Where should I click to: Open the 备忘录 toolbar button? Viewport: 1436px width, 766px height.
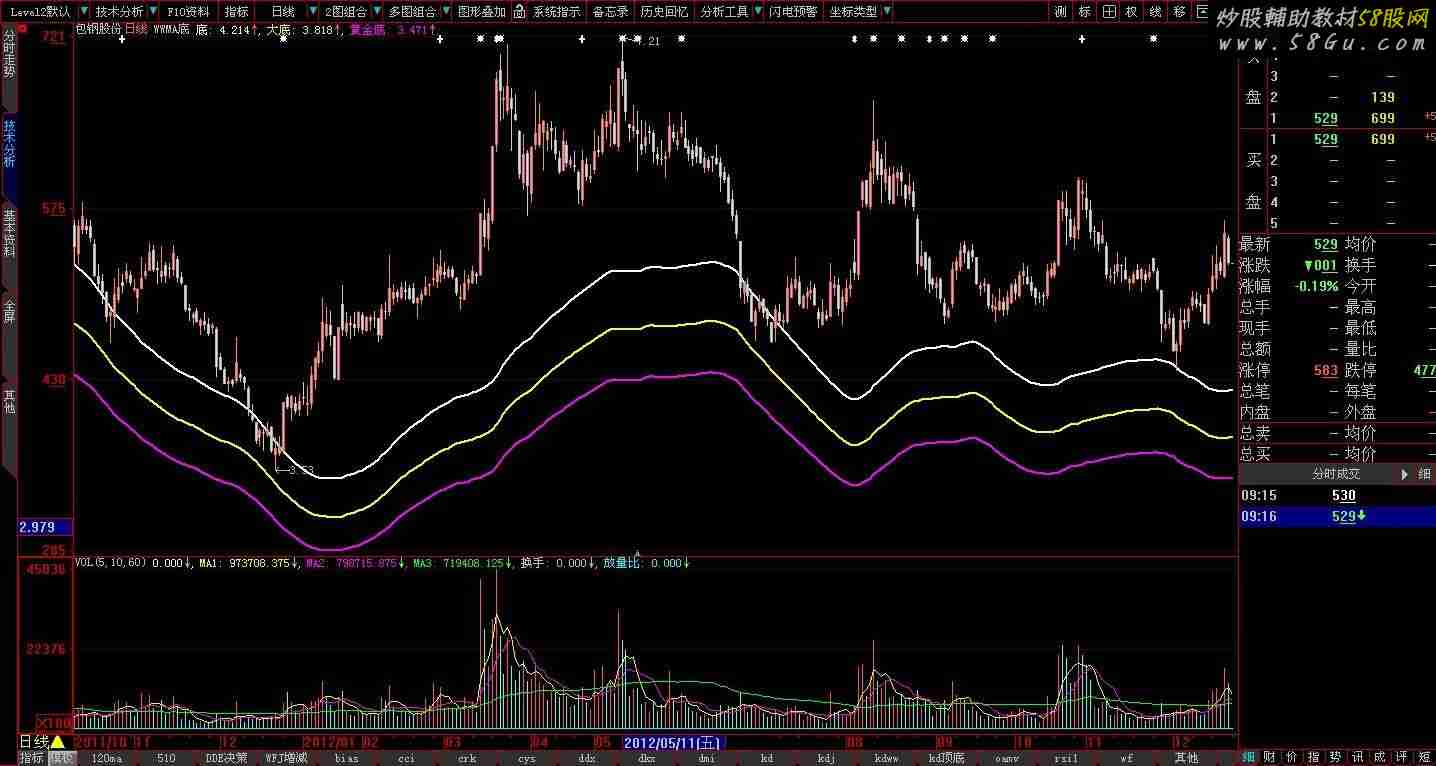pos(610,12)
